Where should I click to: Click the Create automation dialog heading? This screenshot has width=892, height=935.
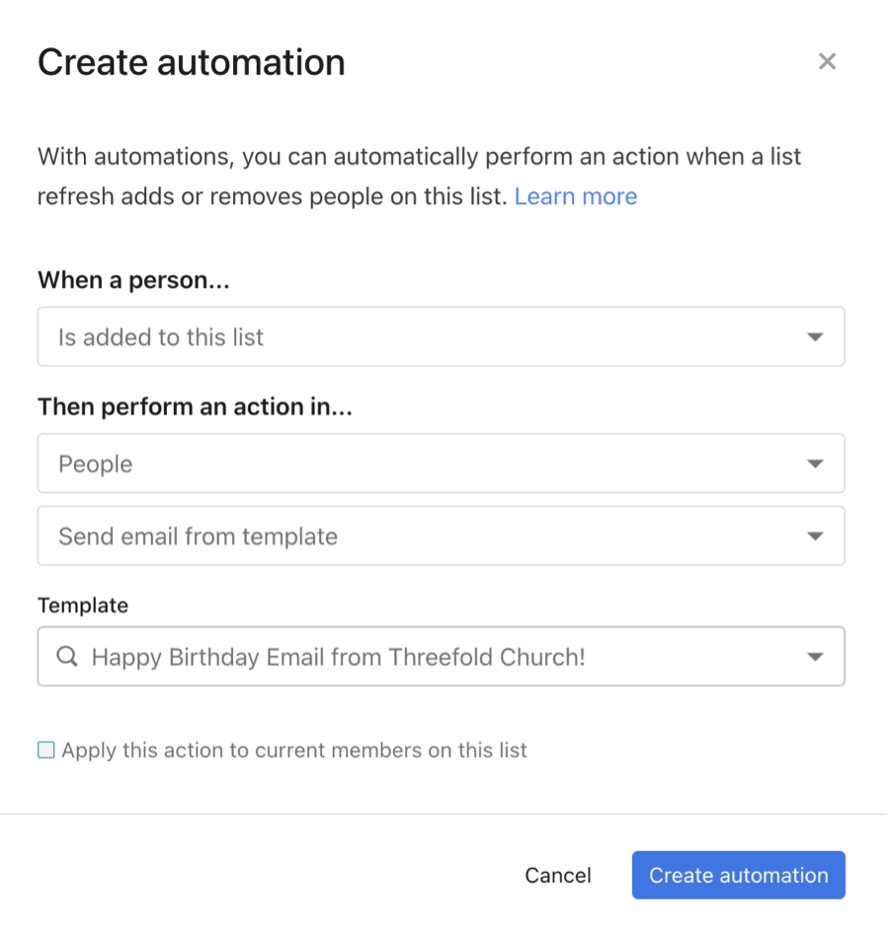tap(192, 63)
